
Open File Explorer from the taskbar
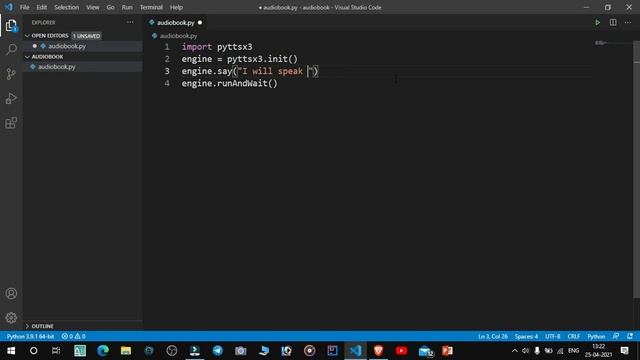point(126,351)
